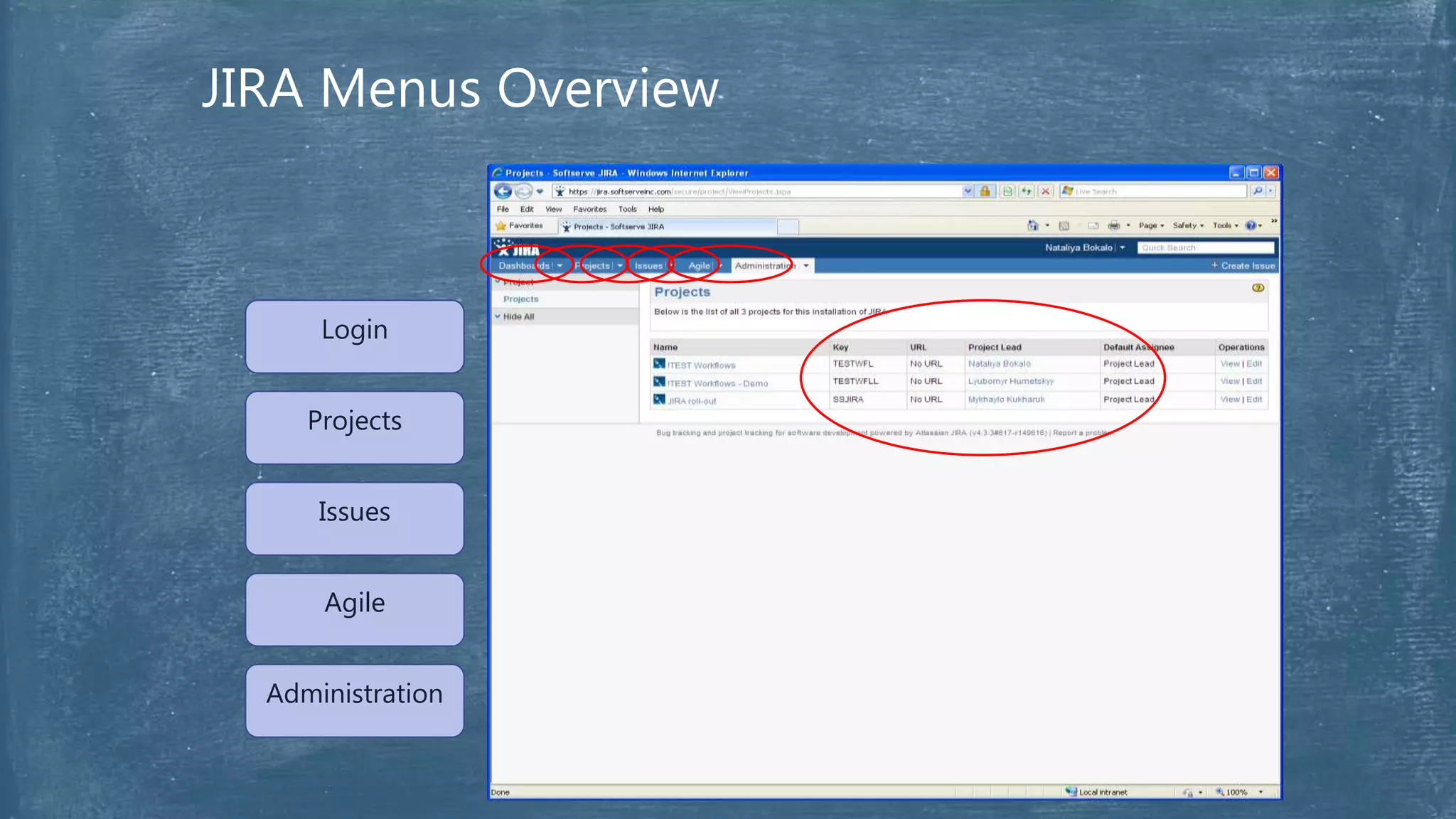The width and height of the screenshot is (1456, 819).
Task: Collapse sidebar with Hide All
Action: pos(518,316)
